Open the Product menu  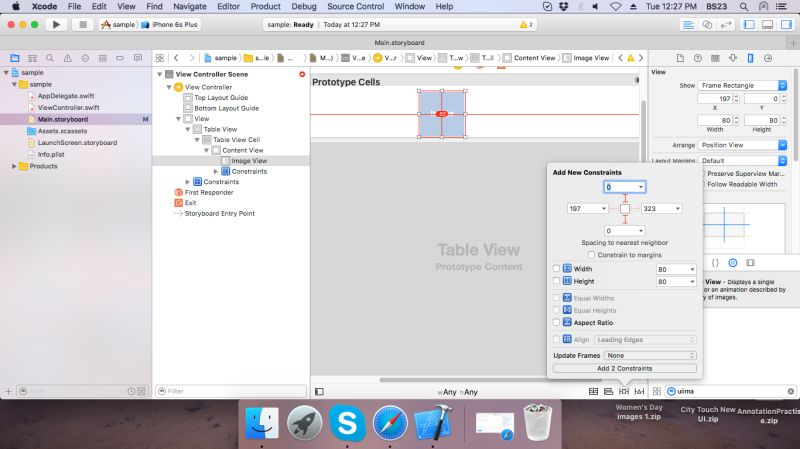265,7
